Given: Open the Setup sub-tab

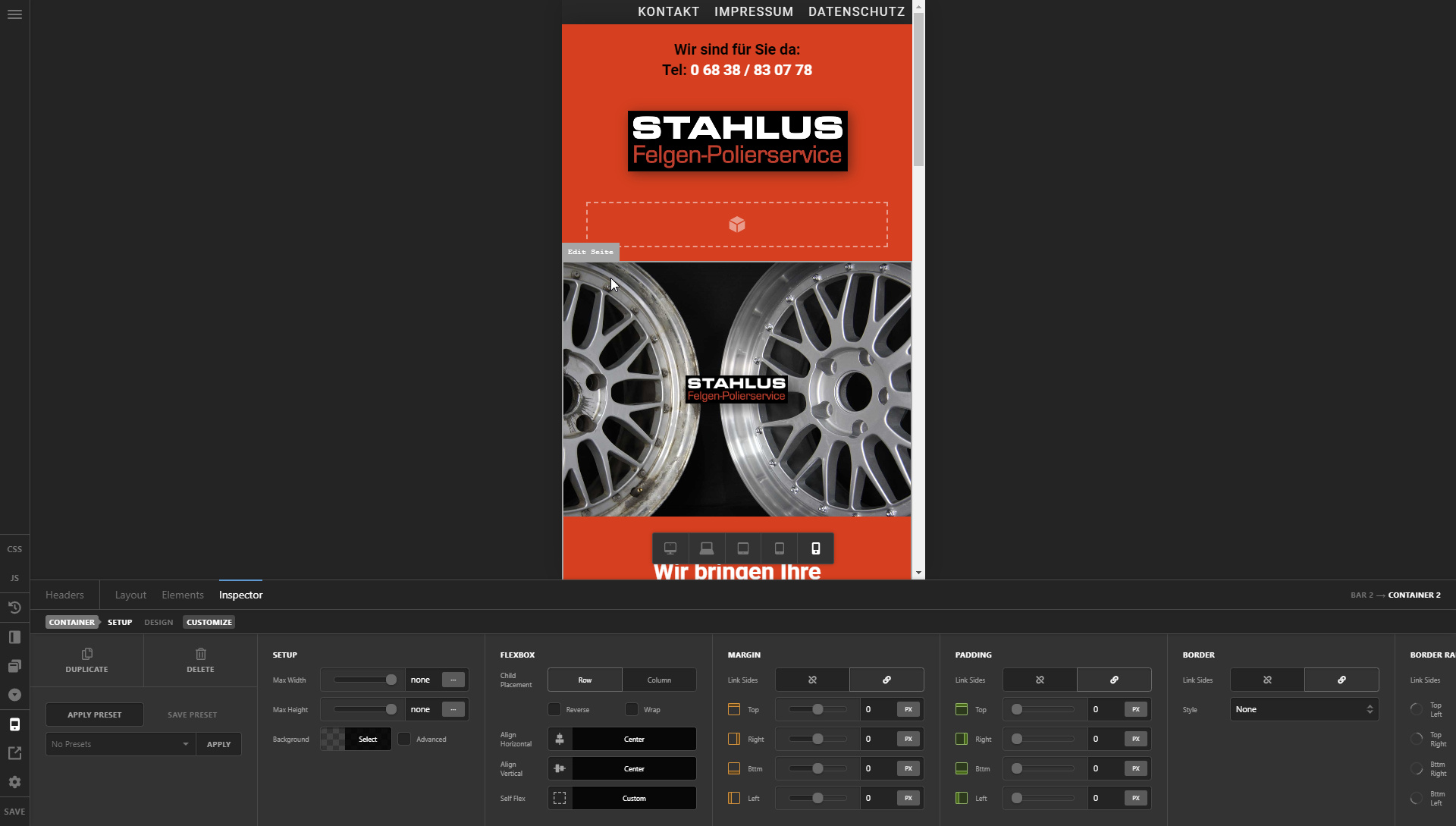Looking at the screenshot, I should [120, 622].
